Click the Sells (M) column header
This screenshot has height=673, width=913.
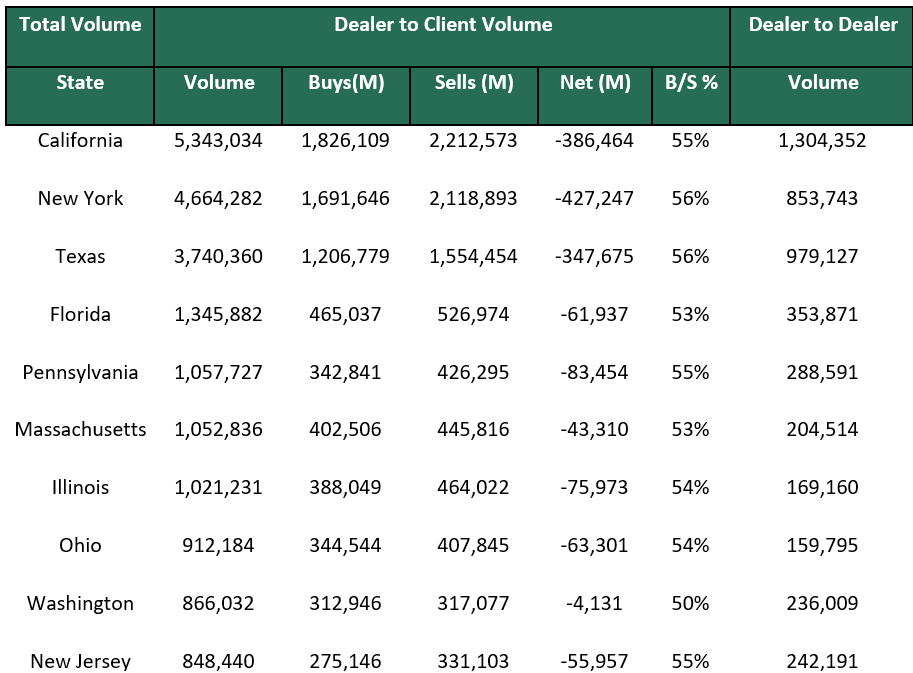pyautogui.click(x=474, y=83)
